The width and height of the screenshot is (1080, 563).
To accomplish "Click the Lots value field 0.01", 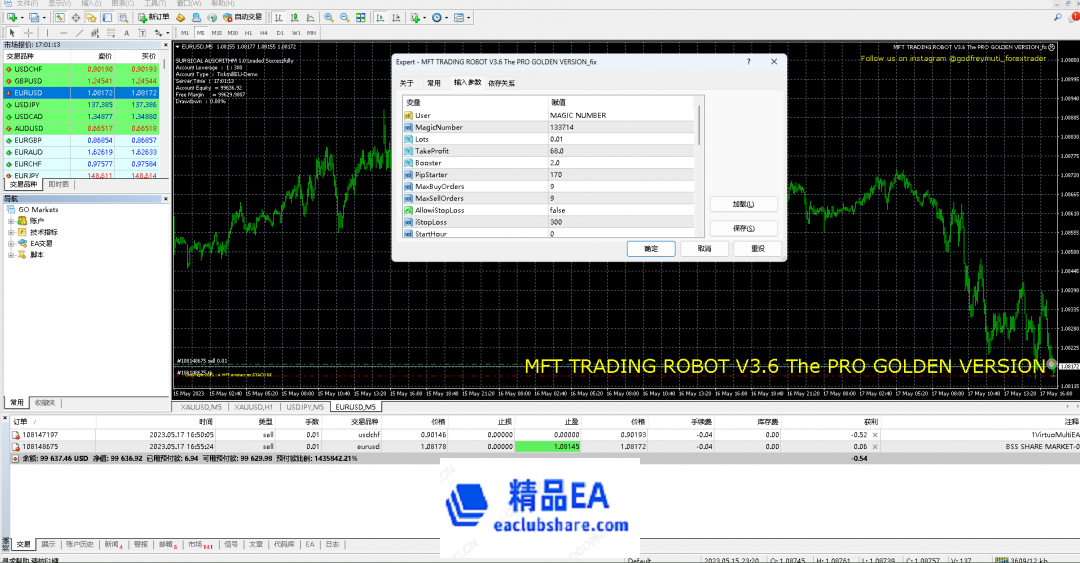I will (x=557, y=139).
